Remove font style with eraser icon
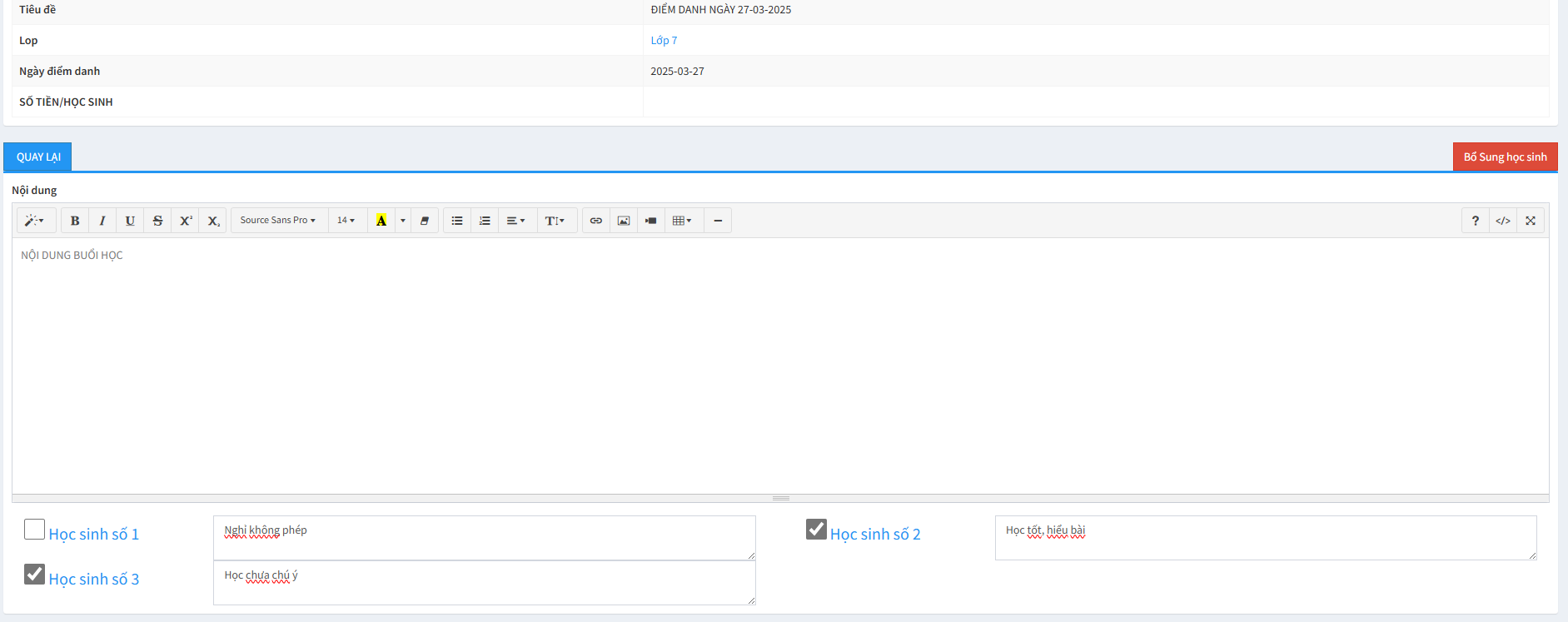Viewport: 1568px width, 622px height. [425, 221]
